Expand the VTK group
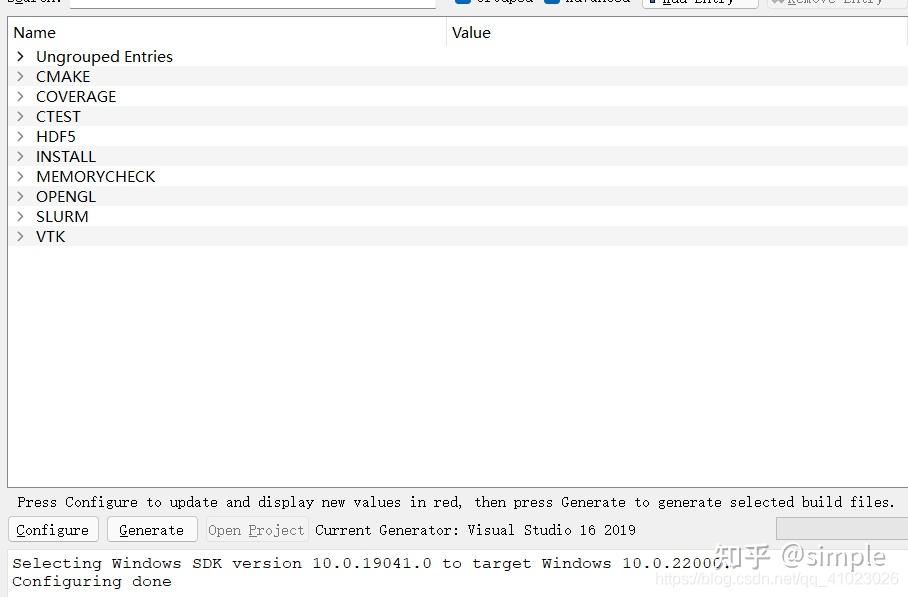908x597 pixels. click(20, 236)
